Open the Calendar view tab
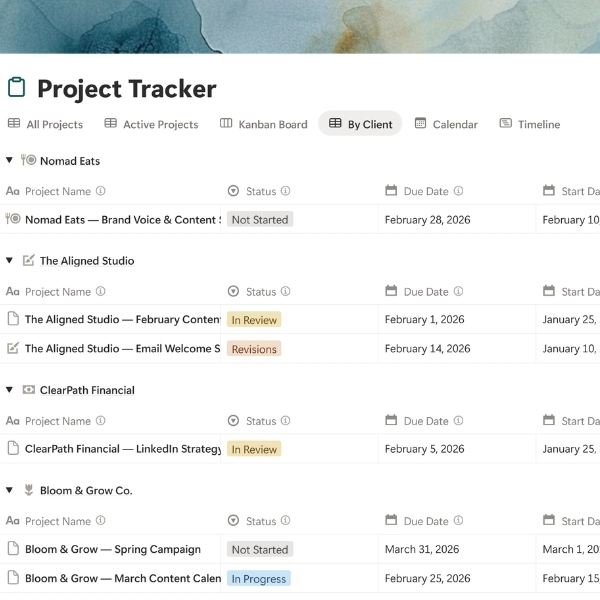 (x=446, y=124)
